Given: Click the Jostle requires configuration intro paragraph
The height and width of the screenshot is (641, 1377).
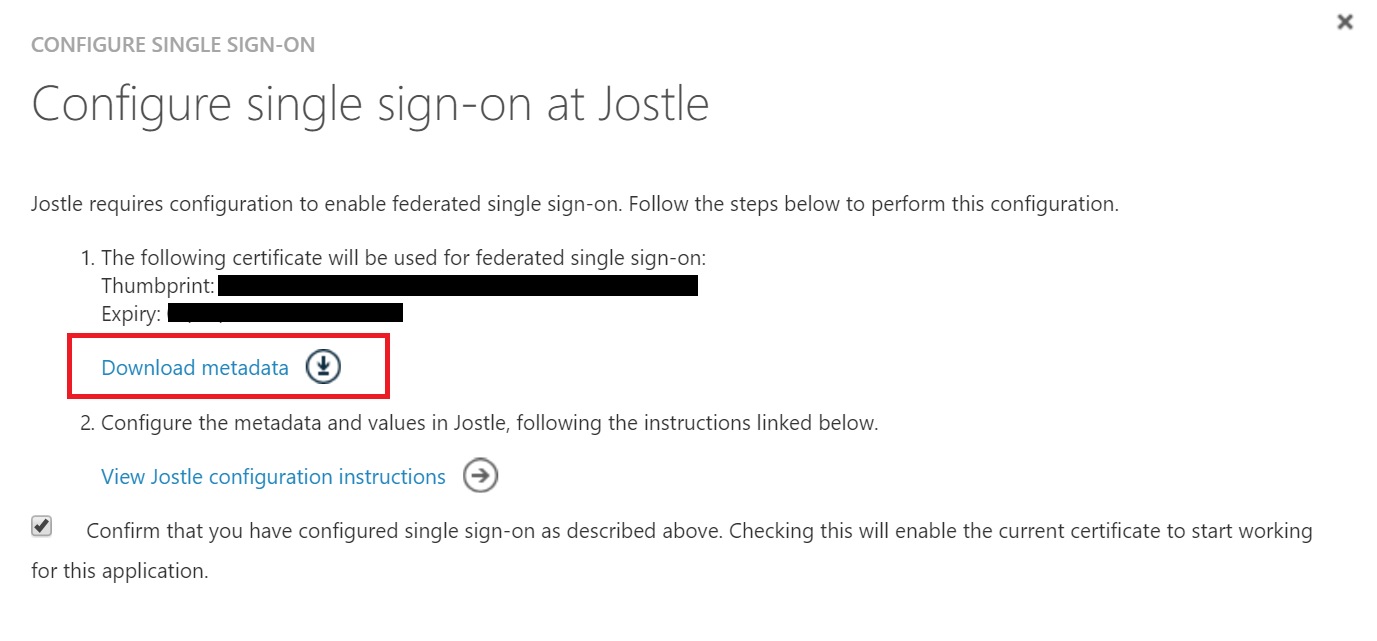Looking at the screenshot, I should pos(575,204).
